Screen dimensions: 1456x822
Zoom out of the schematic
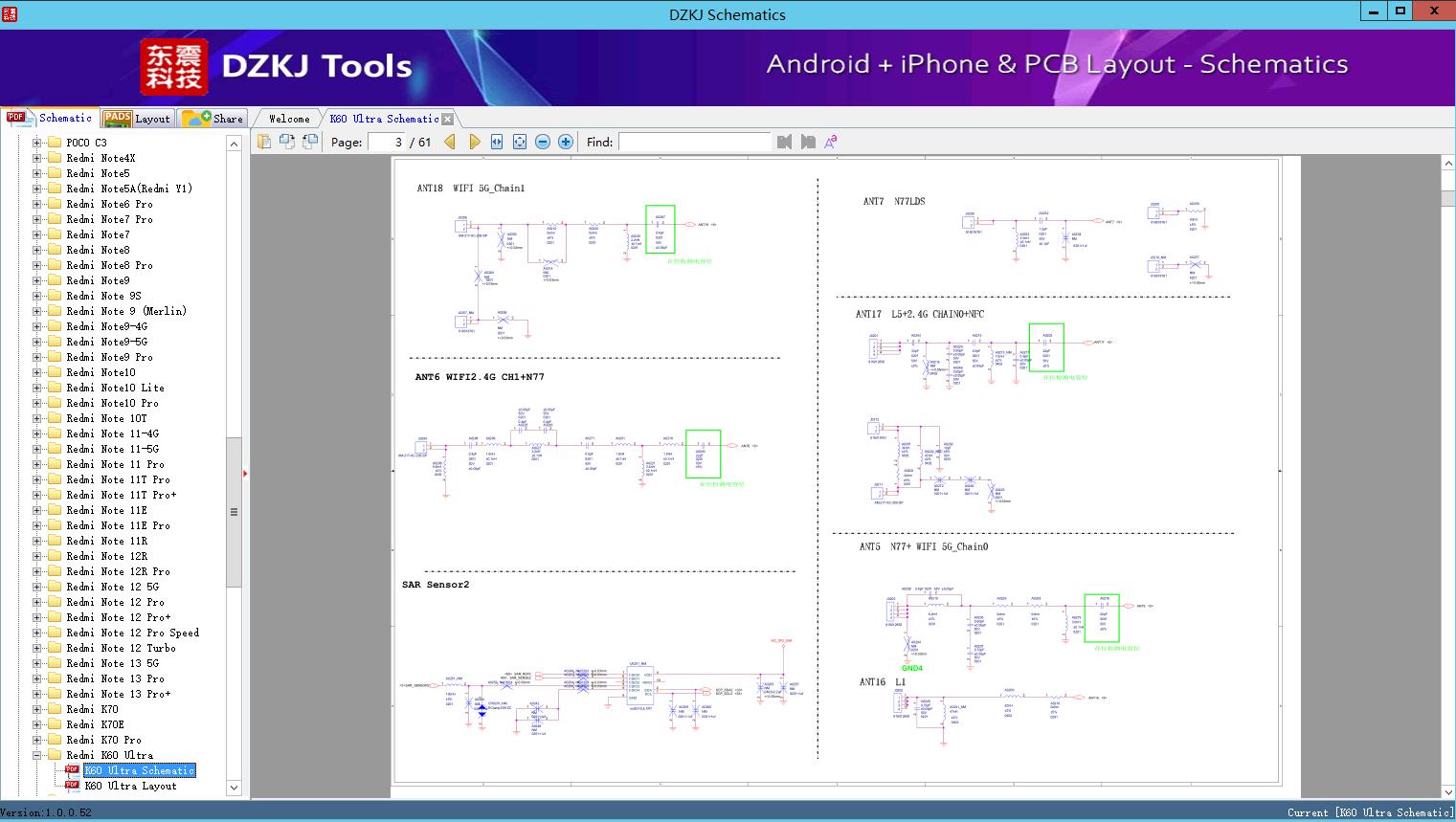click(x=543, y=142)
